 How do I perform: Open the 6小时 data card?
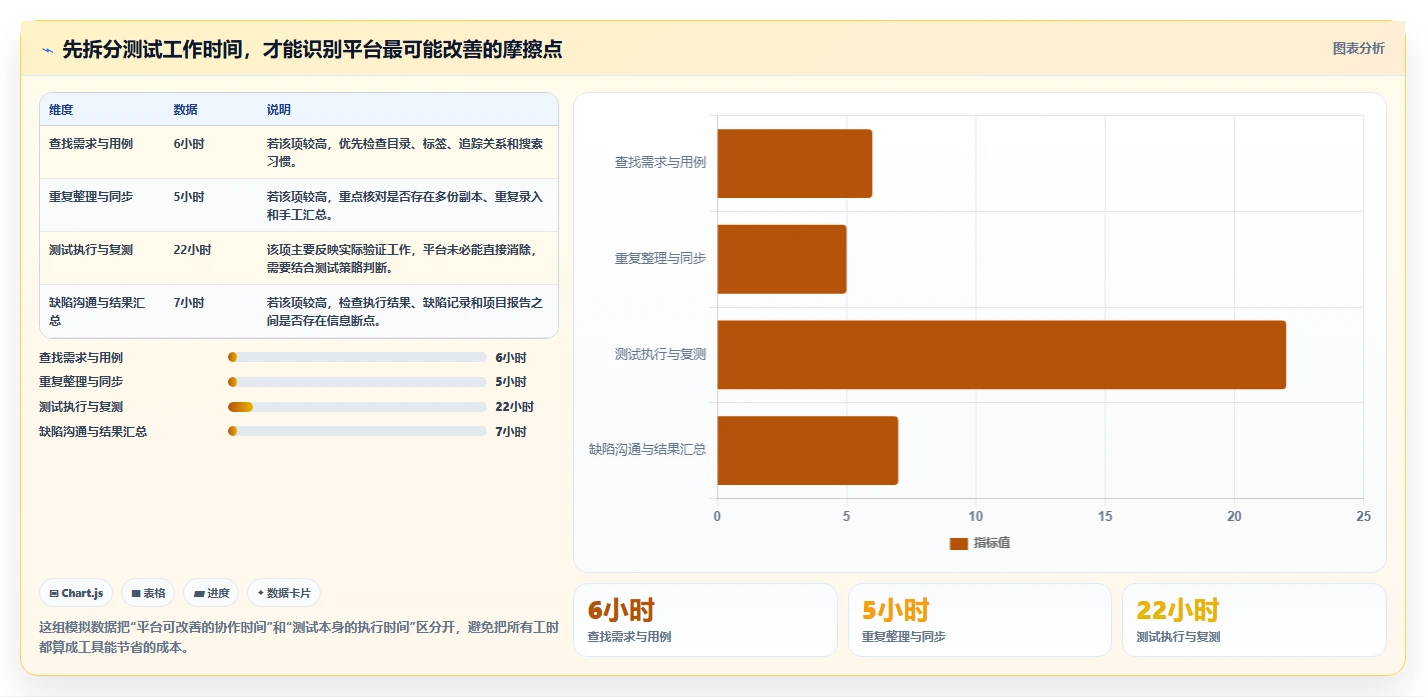[x=705, y=620]
